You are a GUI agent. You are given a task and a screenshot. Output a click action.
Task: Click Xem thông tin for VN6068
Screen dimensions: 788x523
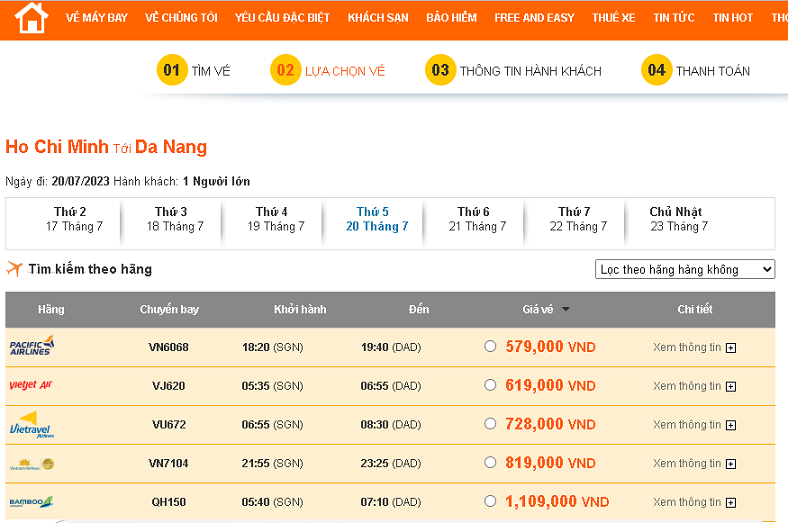[x=687, y=347]
